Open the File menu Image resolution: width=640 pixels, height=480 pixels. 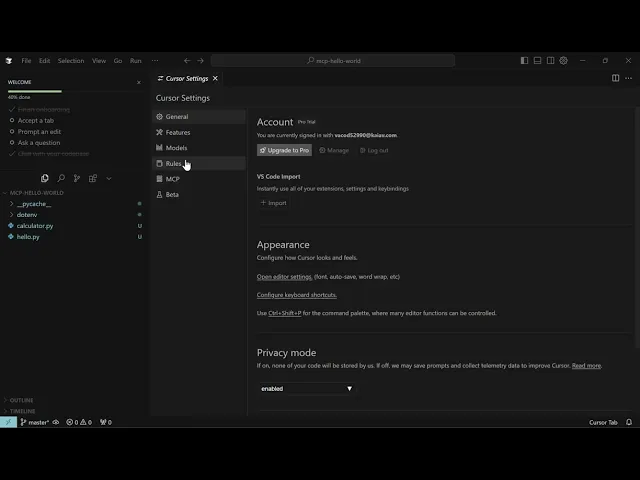click(26, 61)
